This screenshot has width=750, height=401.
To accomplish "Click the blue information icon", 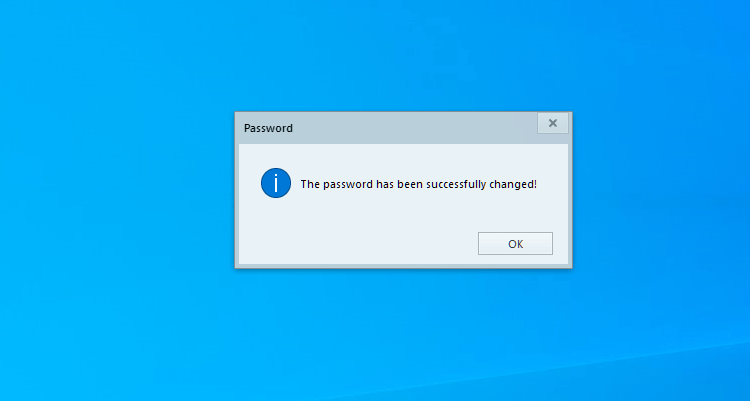I will [276, 183].
